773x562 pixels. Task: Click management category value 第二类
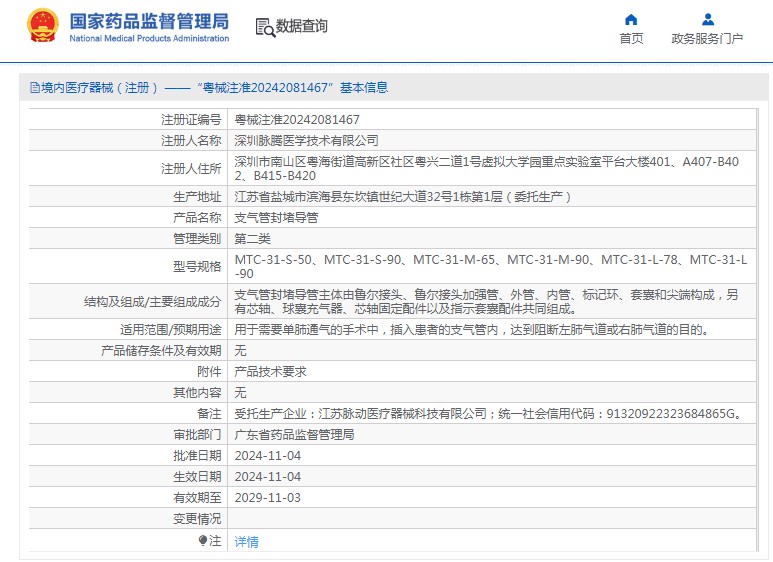click(x=252, y=239)
